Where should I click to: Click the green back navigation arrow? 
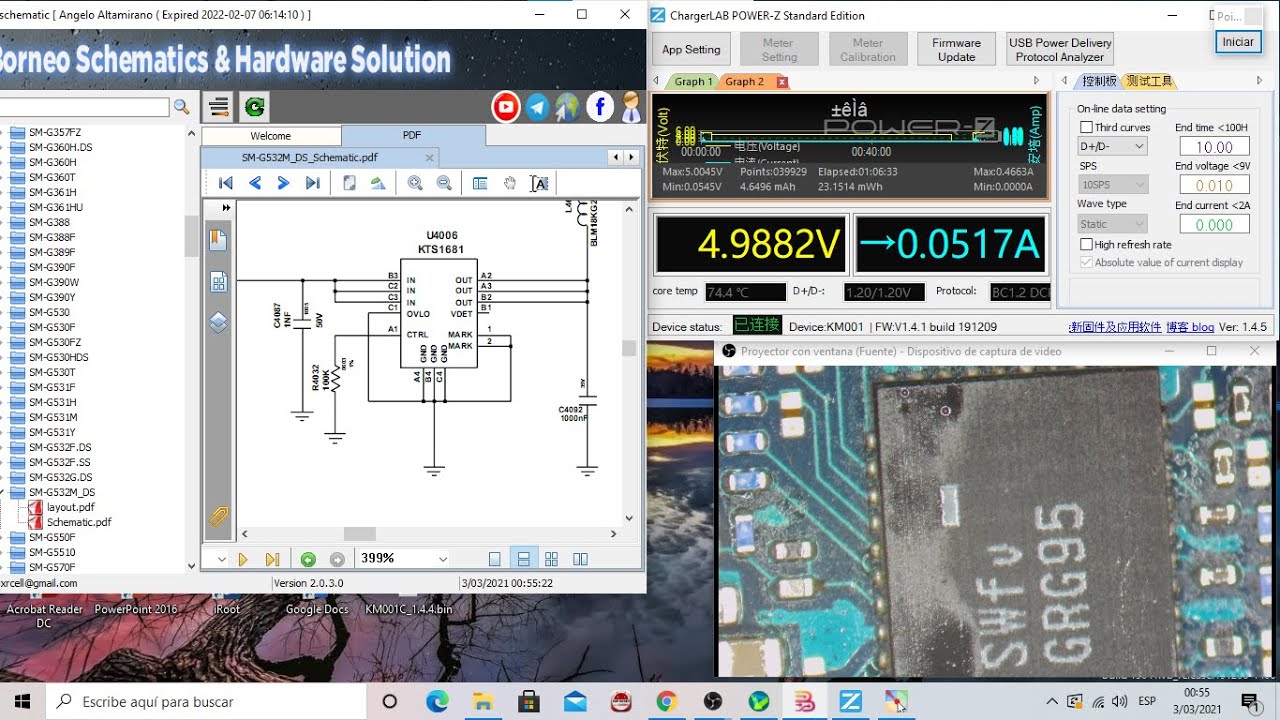coord(308,559)
